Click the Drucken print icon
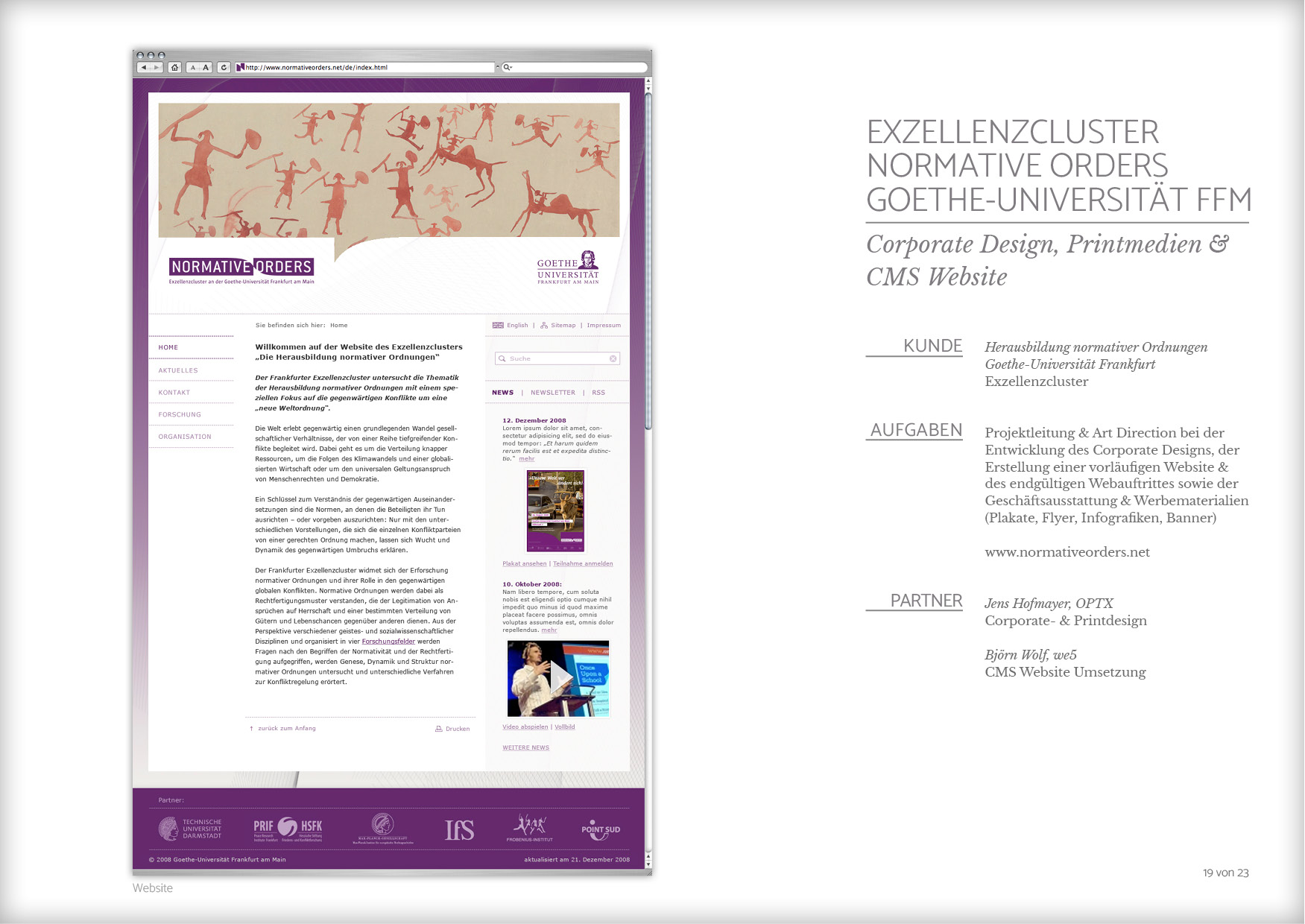Viewport: 1305px width, 924px height. tap(438, 729)
